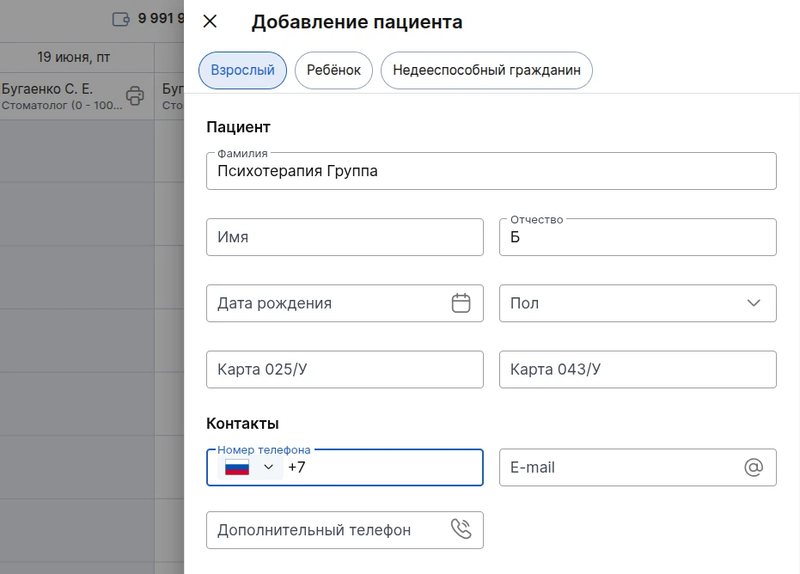Screen dimensions: 800x574
Task: Click the Отчество field
Action: click(638, 237)
